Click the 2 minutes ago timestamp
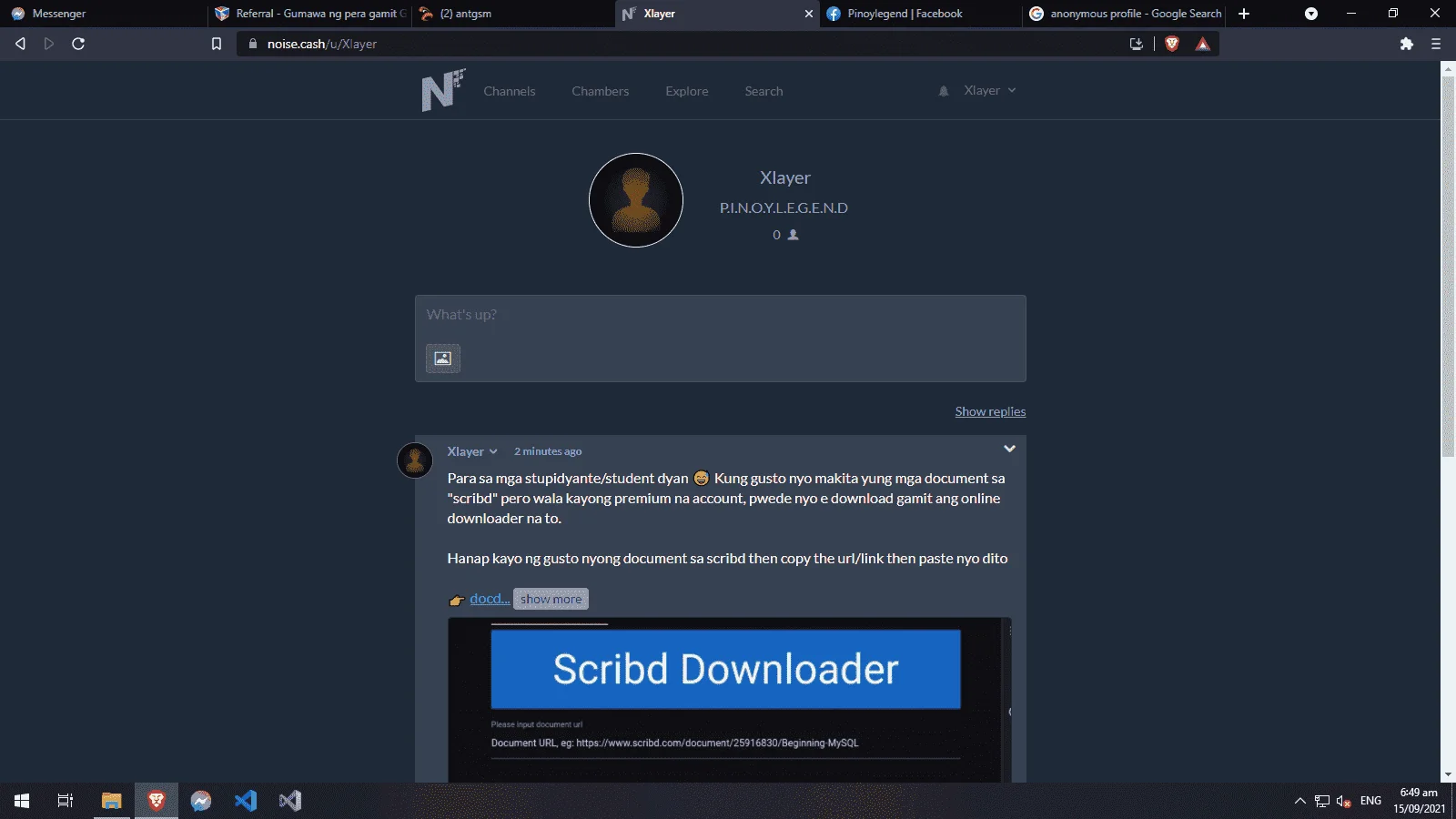 pyautogui.click(x=548, y=451)
